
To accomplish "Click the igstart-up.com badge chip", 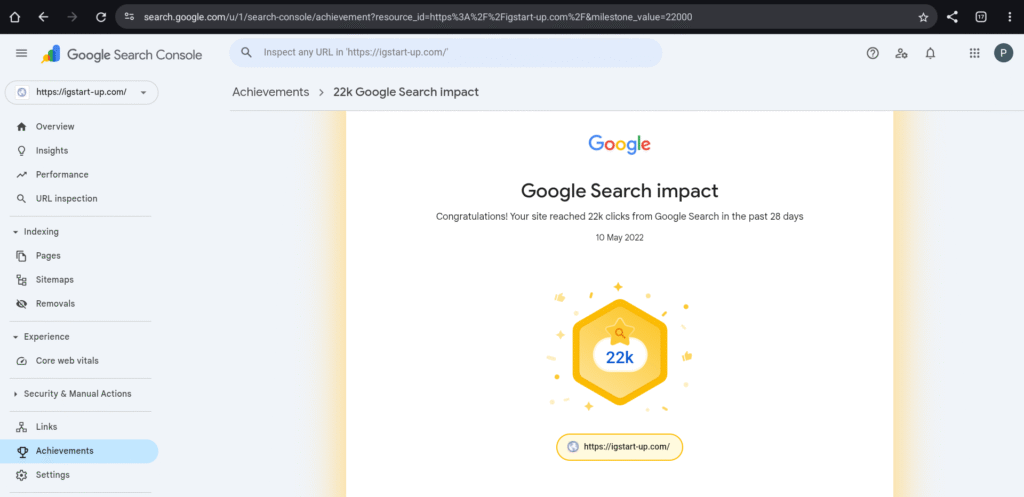I will [x=619, y=447].
